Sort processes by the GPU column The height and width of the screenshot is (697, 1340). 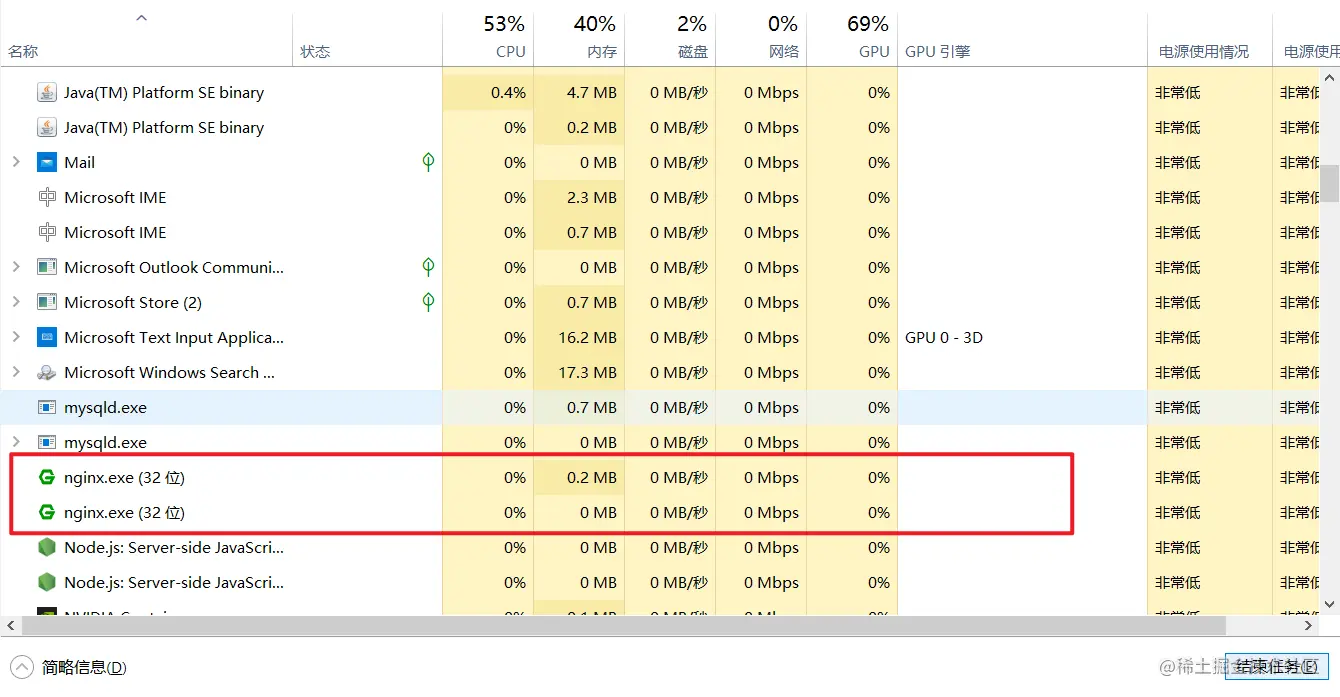874,52
